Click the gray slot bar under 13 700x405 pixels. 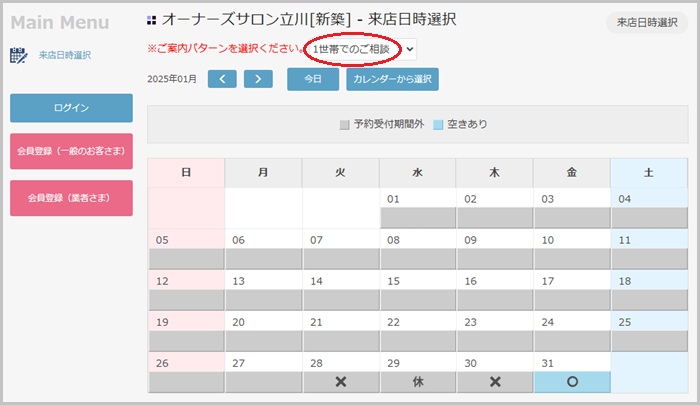pos(263,300)
